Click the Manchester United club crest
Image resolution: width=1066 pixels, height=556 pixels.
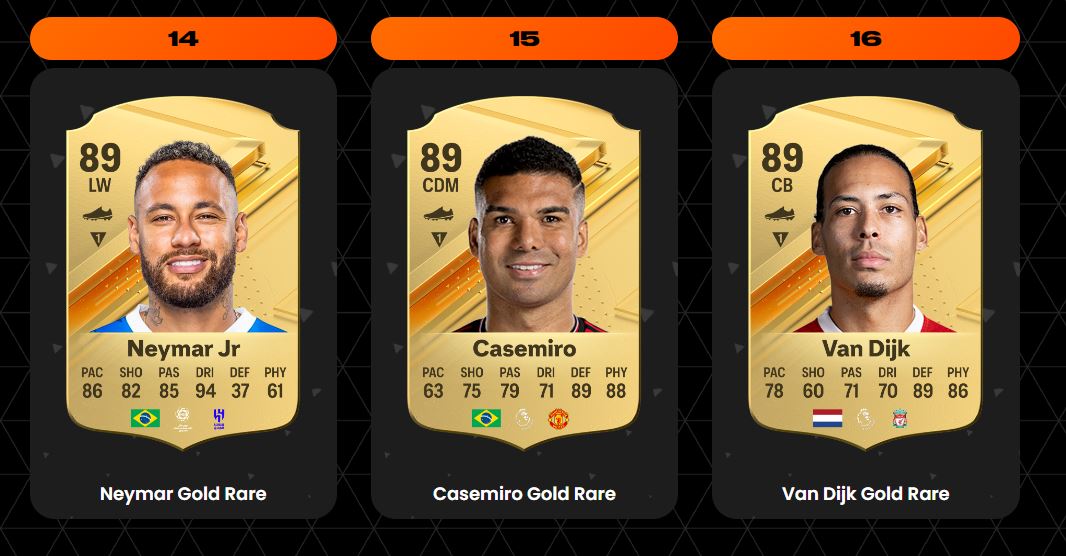tap(558, 418)
